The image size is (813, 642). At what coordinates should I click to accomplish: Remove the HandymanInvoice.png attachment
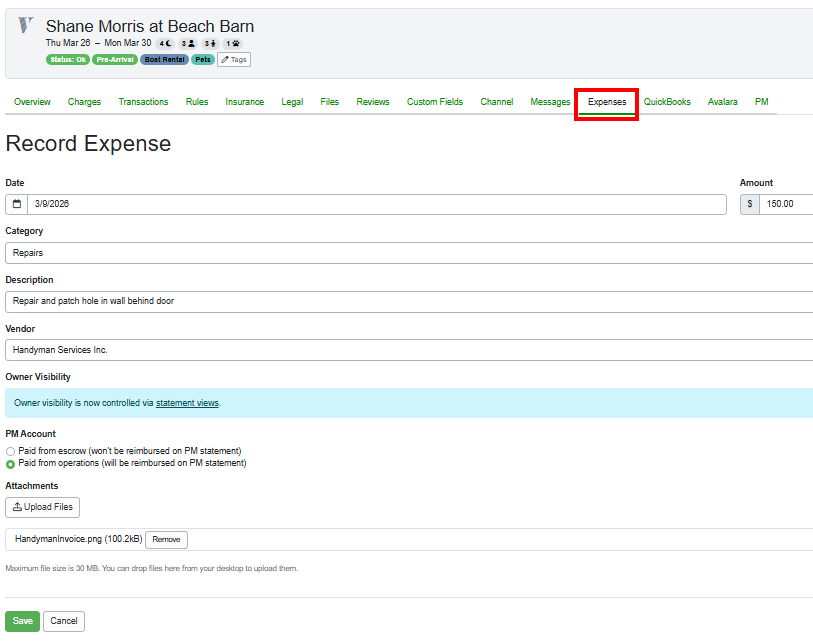point(166,539)
